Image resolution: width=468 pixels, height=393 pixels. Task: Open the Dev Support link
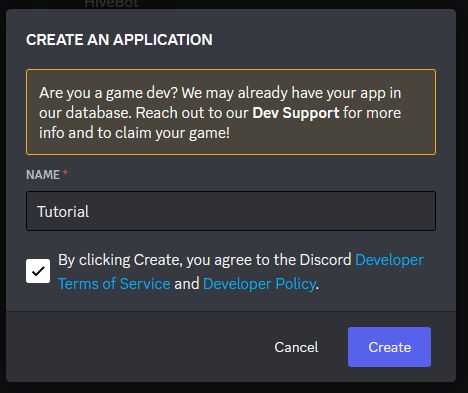pyautogui.click(x=296, y=113)
